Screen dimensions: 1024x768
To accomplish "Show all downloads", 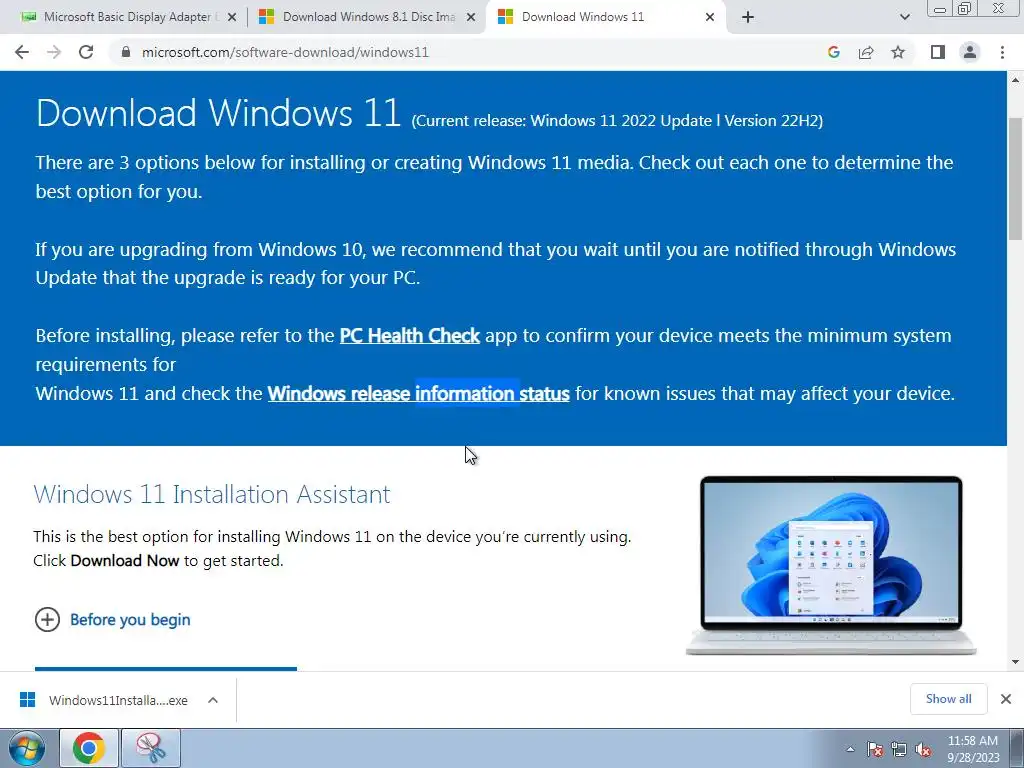I will tap(948, 699).
